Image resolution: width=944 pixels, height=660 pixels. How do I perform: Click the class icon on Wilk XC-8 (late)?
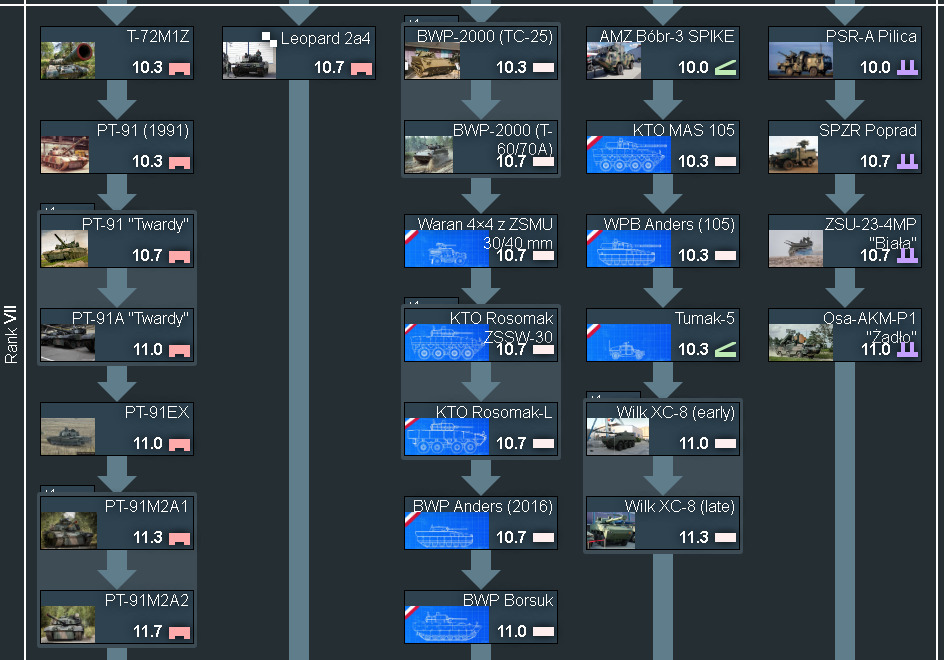pyautogui.click(x=725, y=537)
